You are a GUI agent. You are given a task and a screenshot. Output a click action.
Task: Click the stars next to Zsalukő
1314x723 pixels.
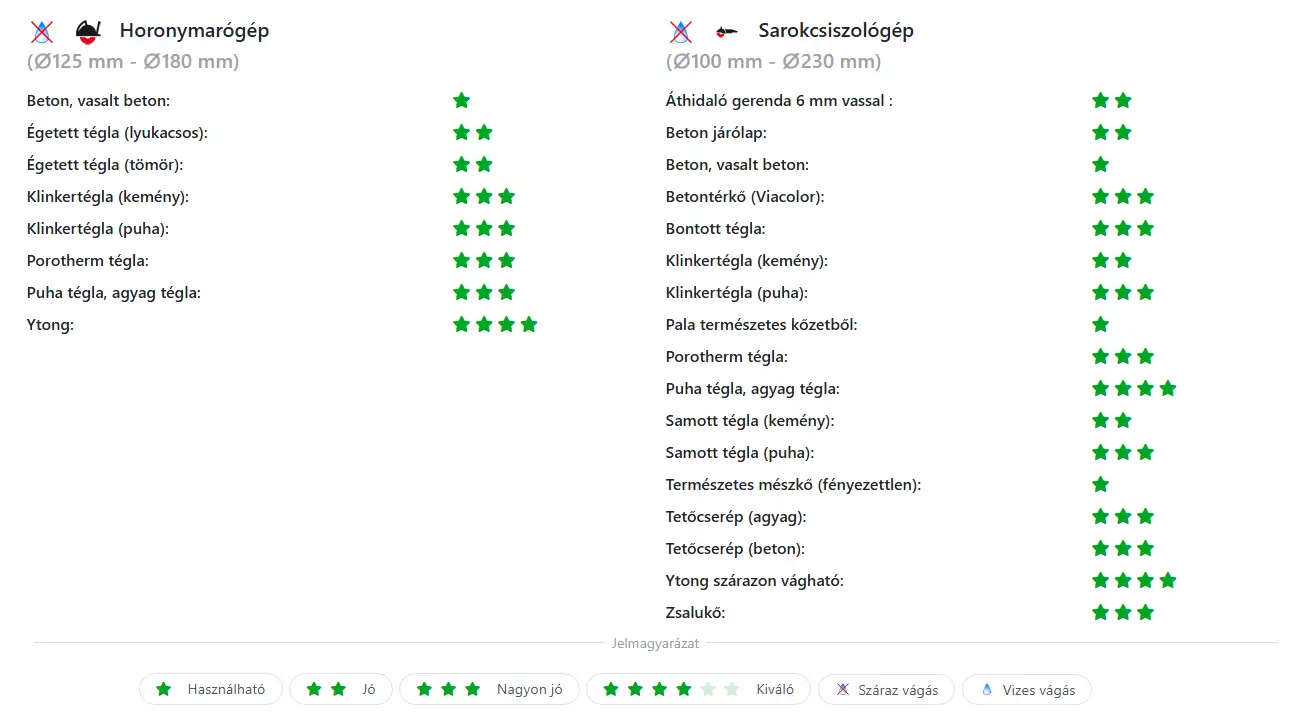[1123, 613]
